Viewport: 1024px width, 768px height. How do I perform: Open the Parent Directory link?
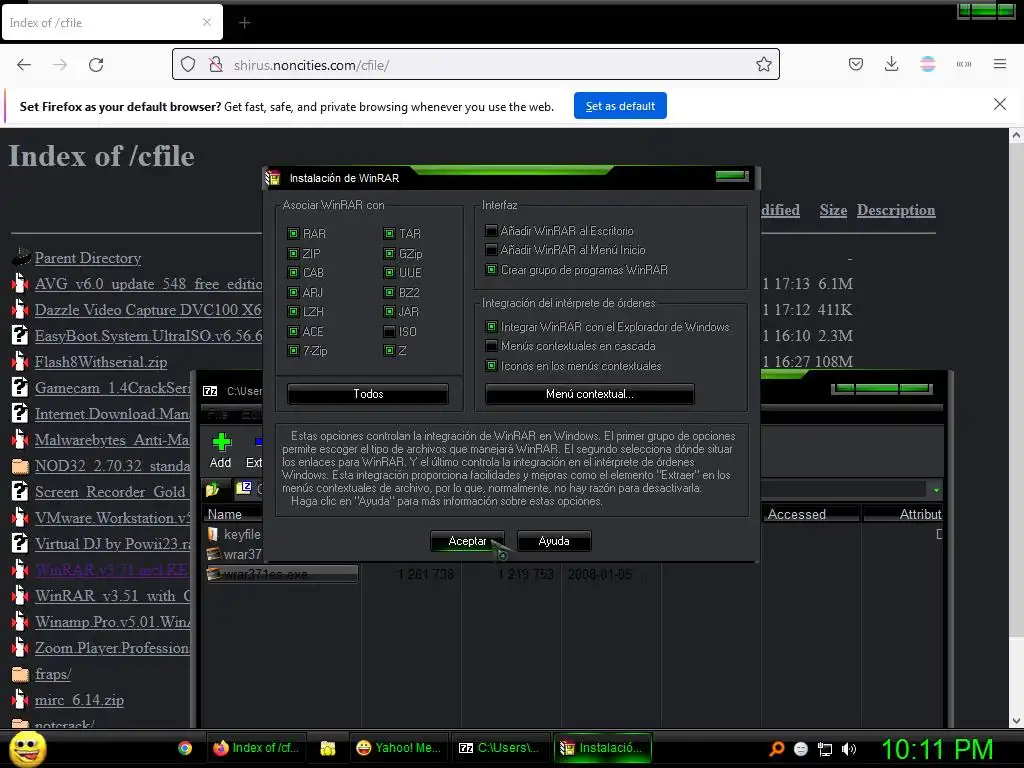88,258
